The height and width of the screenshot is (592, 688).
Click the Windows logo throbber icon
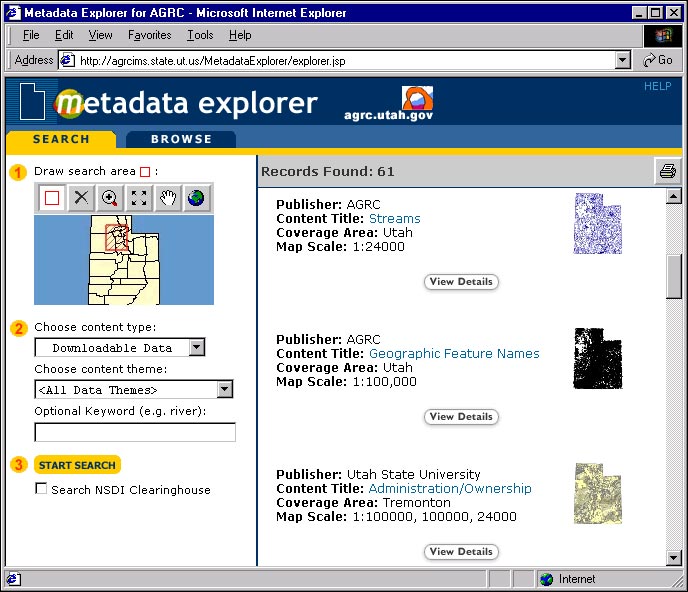point(663,36)
